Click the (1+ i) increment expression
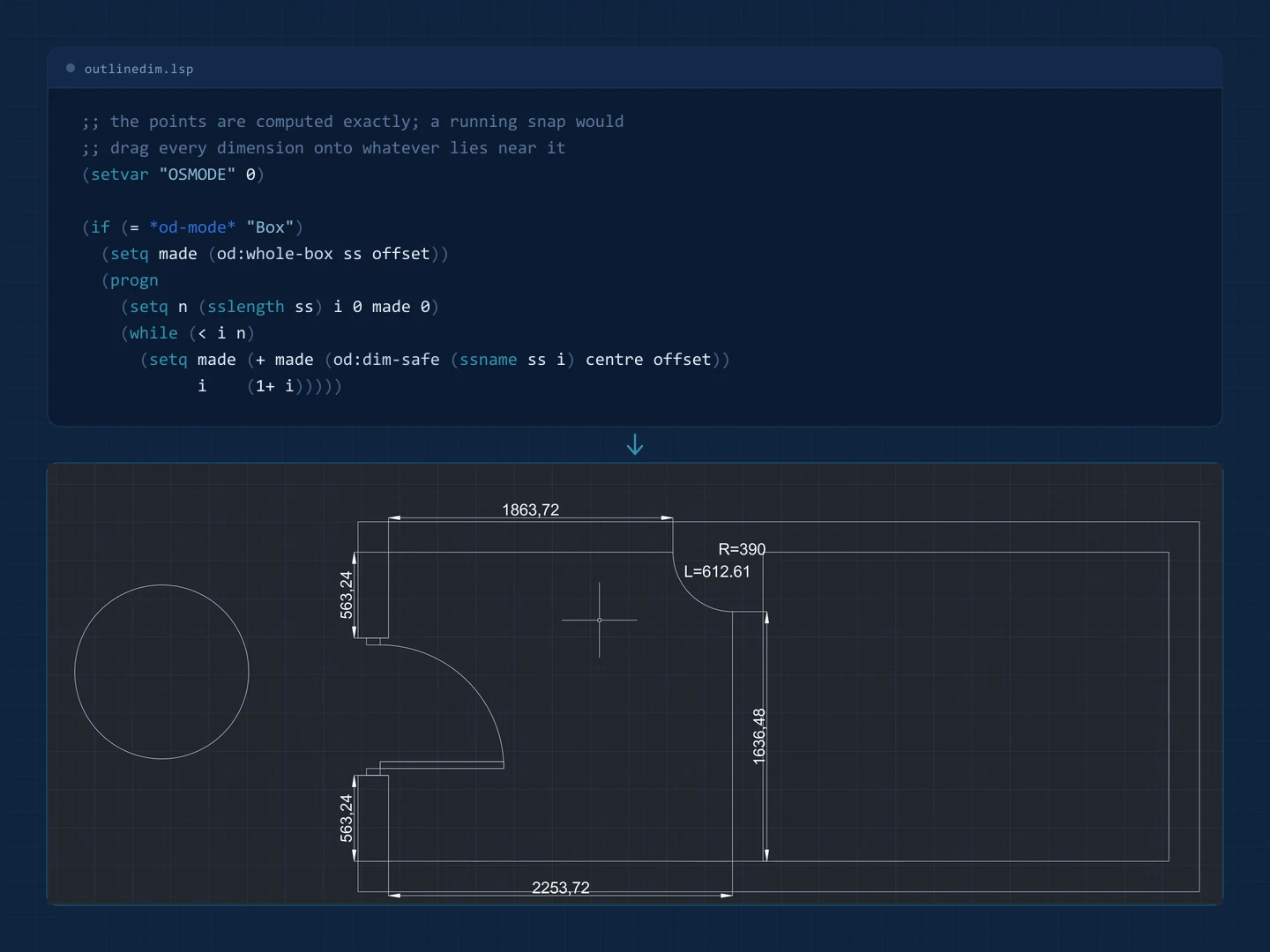 tap(274, 386)
